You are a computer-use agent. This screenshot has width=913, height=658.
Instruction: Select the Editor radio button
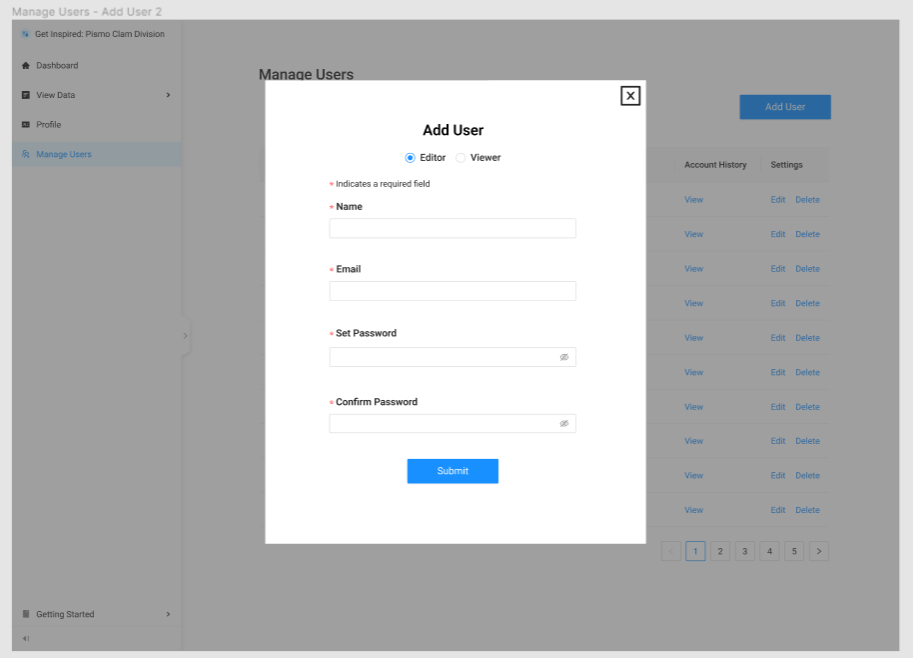[x=410, y=157]
